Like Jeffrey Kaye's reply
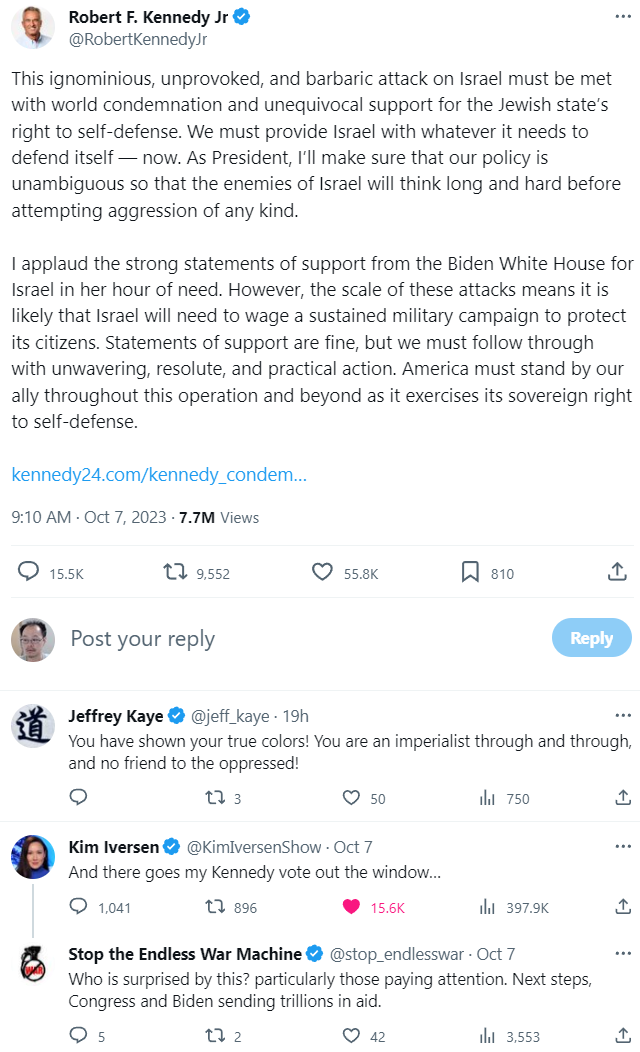This screenshot has width=640, height=1052. point(351,798)
